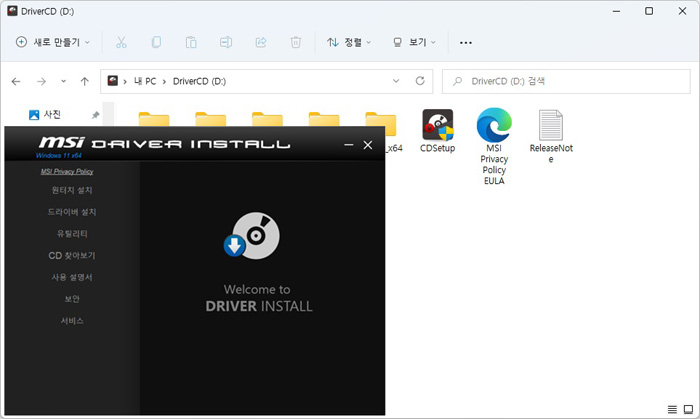Open the 보기 view dropdown
The image size is (700, 419).
tap(414, 42)
